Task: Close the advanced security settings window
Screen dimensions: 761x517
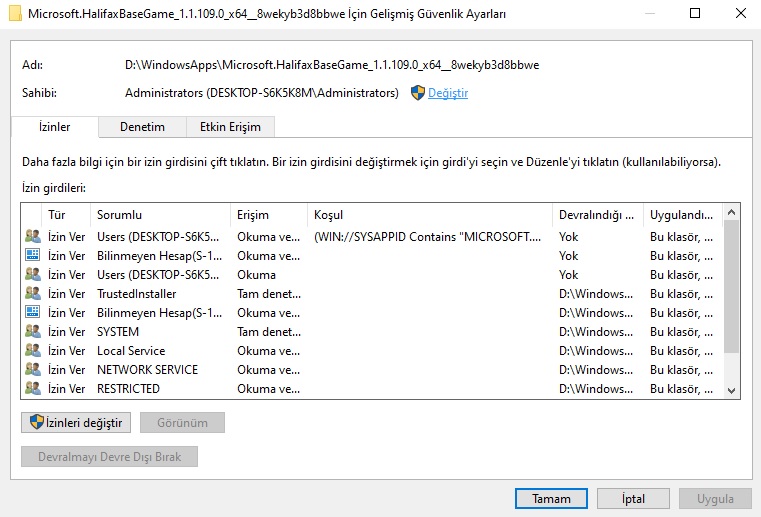Action: [x=741, y=13]
